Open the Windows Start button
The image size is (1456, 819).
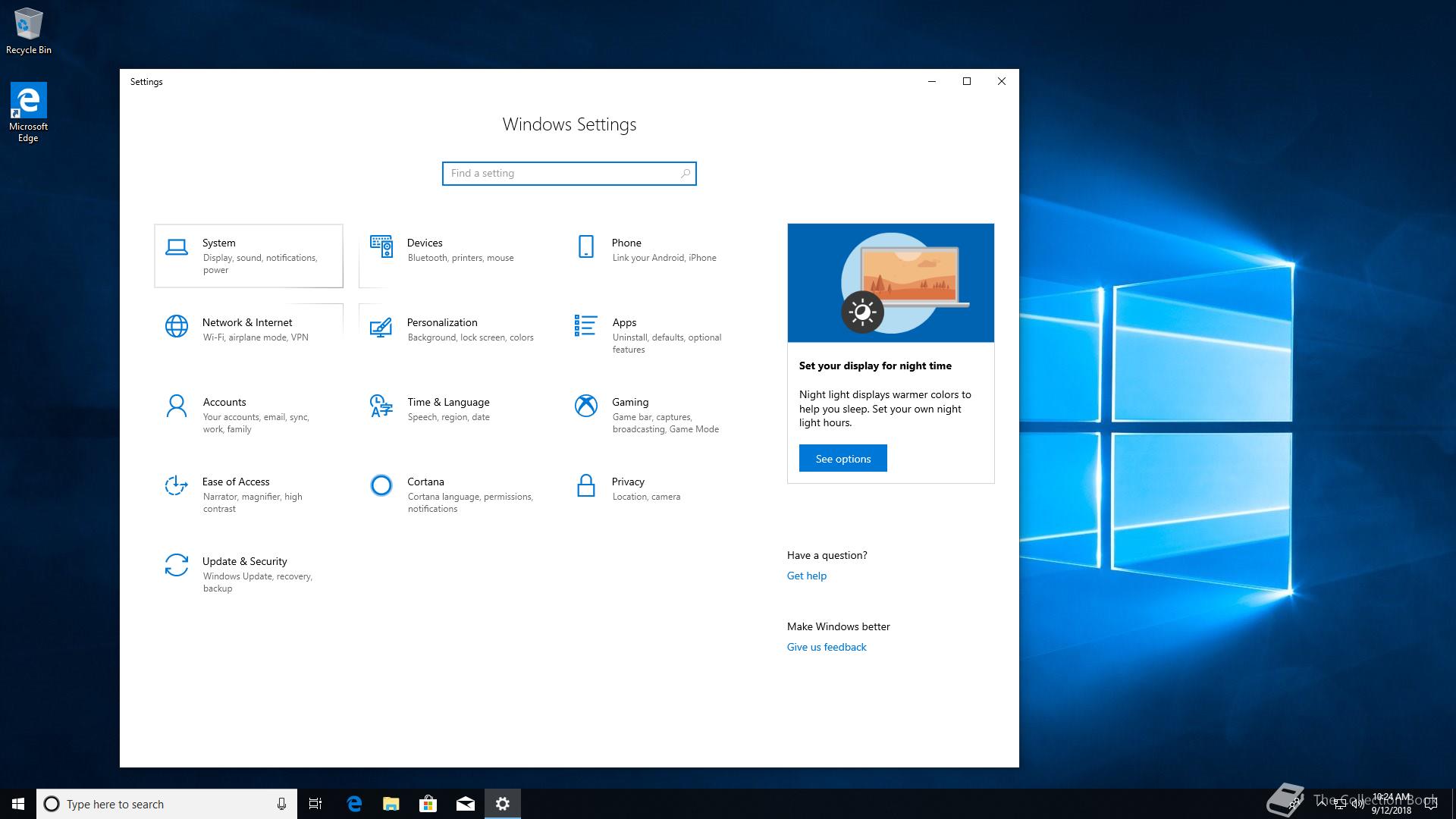18,804
